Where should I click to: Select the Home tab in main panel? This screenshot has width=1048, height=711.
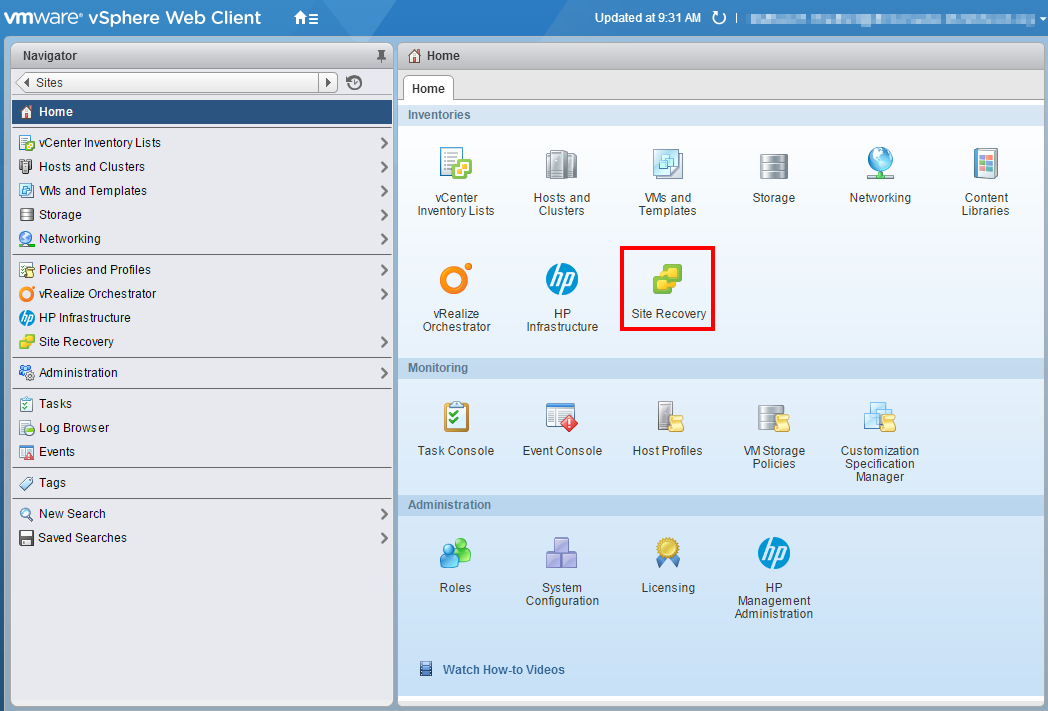(428, 89)
